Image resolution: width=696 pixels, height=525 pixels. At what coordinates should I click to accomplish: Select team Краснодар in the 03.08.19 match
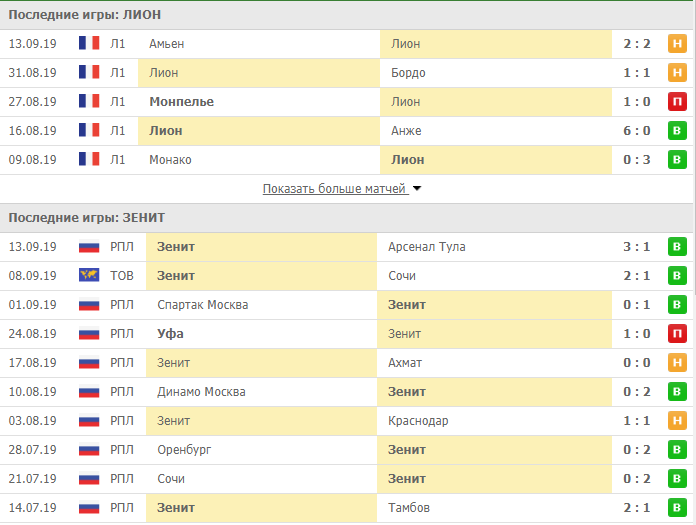pos(418,421)
